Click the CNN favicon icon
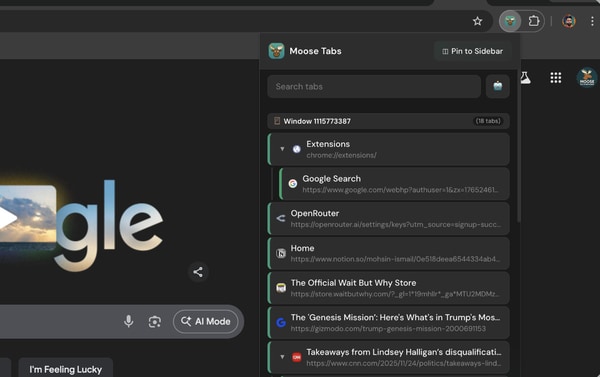Image resolution: width=600 pixels, height=377 pixels. 297,357
